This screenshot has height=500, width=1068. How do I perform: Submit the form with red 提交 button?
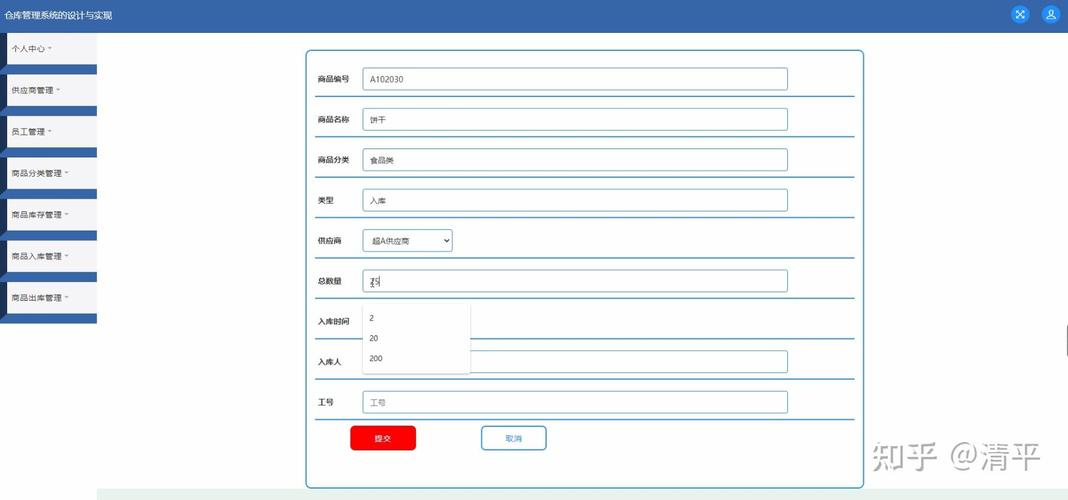click(x=383, y=438)
